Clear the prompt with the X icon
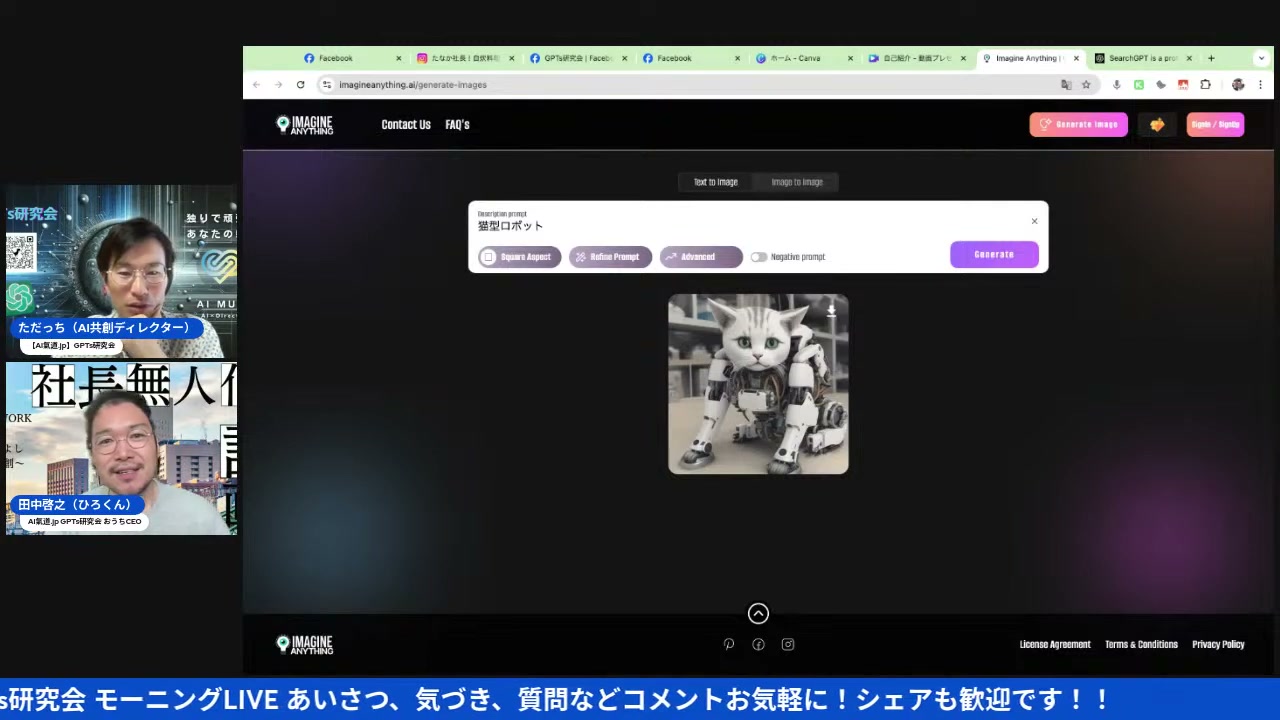 point(1034,221)
